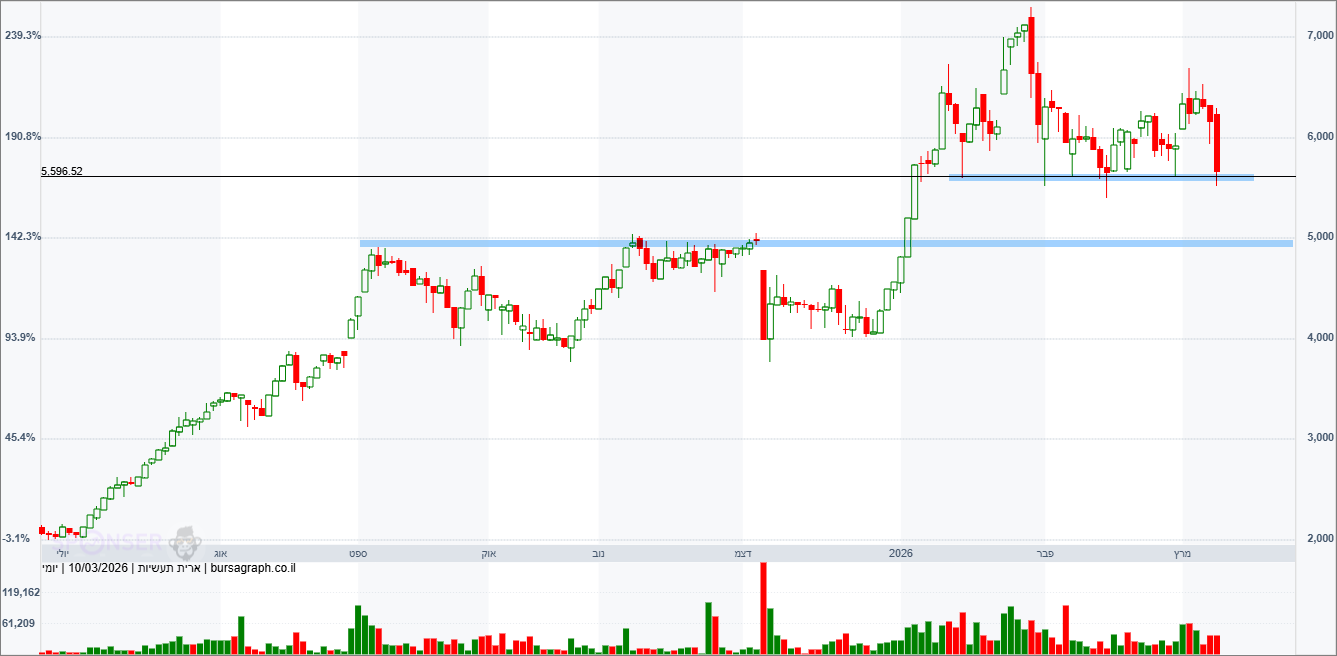The height and width of the screenshot is (656, 1337).
Task: Click the 190.8% label on the percent axis
Action: [x=23, y=136]
